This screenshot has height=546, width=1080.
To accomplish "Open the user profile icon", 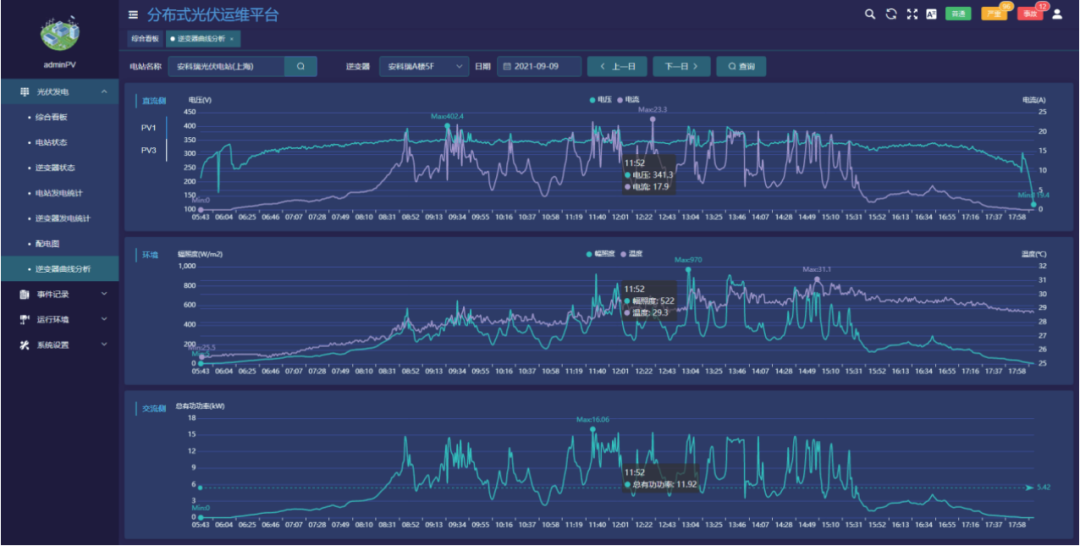I will pyautogui.click(x=1057, y=14).
